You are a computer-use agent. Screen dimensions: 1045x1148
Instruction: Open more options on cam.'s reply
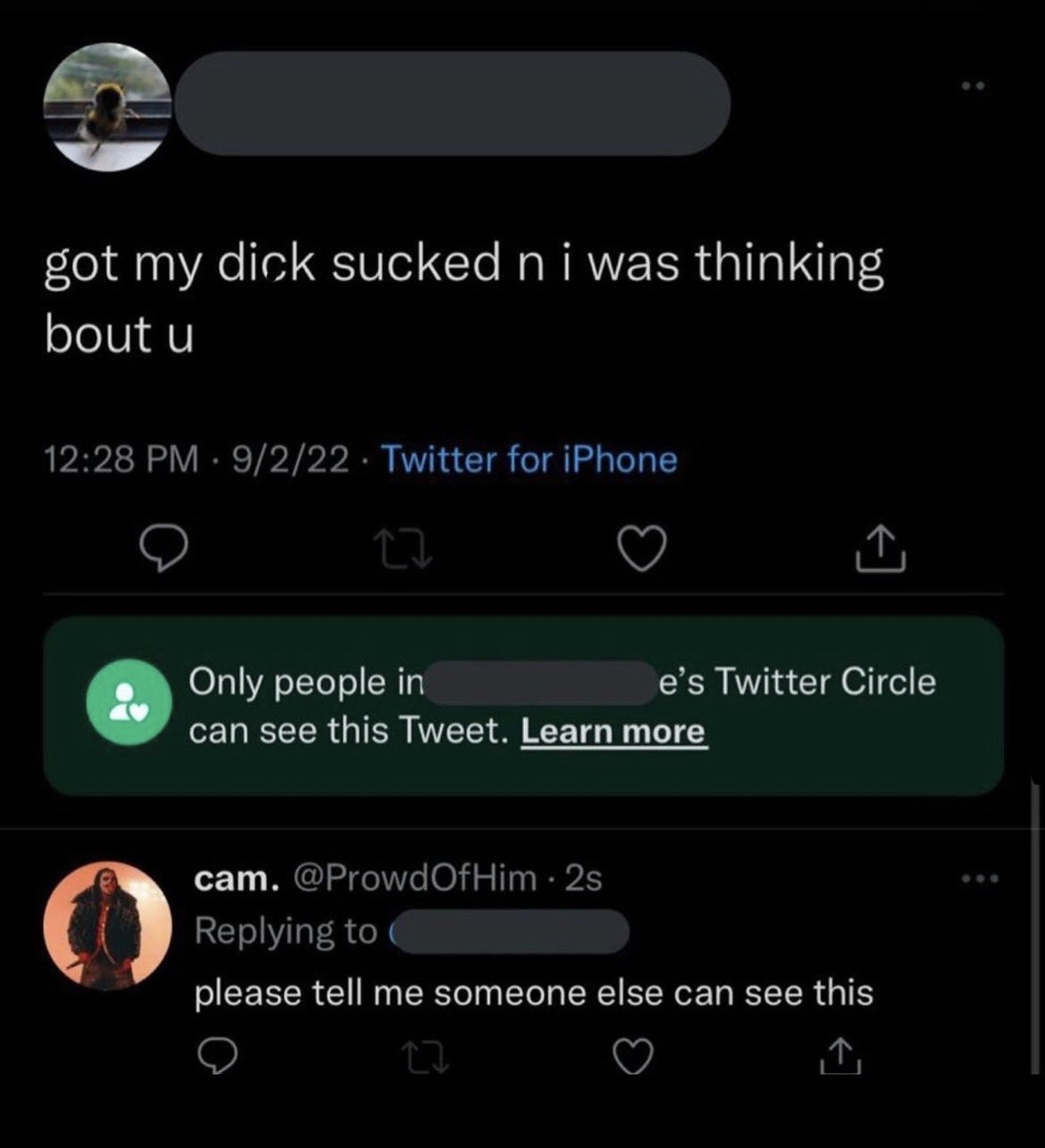coord(982,879)
